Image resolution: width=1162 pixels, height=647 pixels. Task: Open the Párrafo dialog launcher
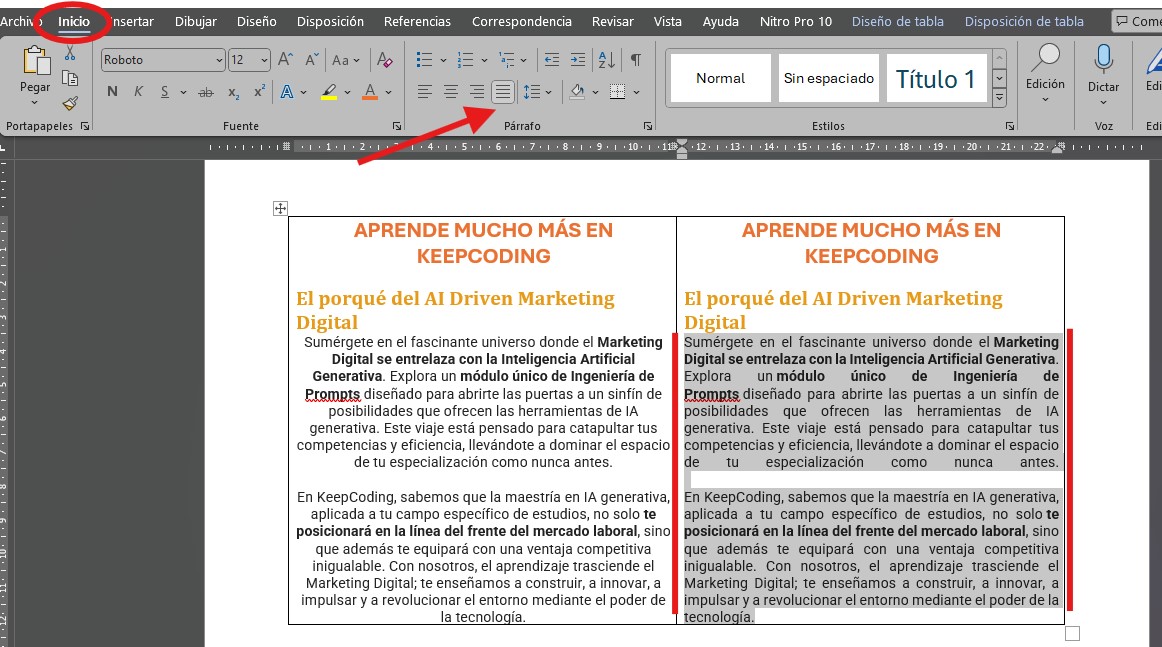[648, 126]
